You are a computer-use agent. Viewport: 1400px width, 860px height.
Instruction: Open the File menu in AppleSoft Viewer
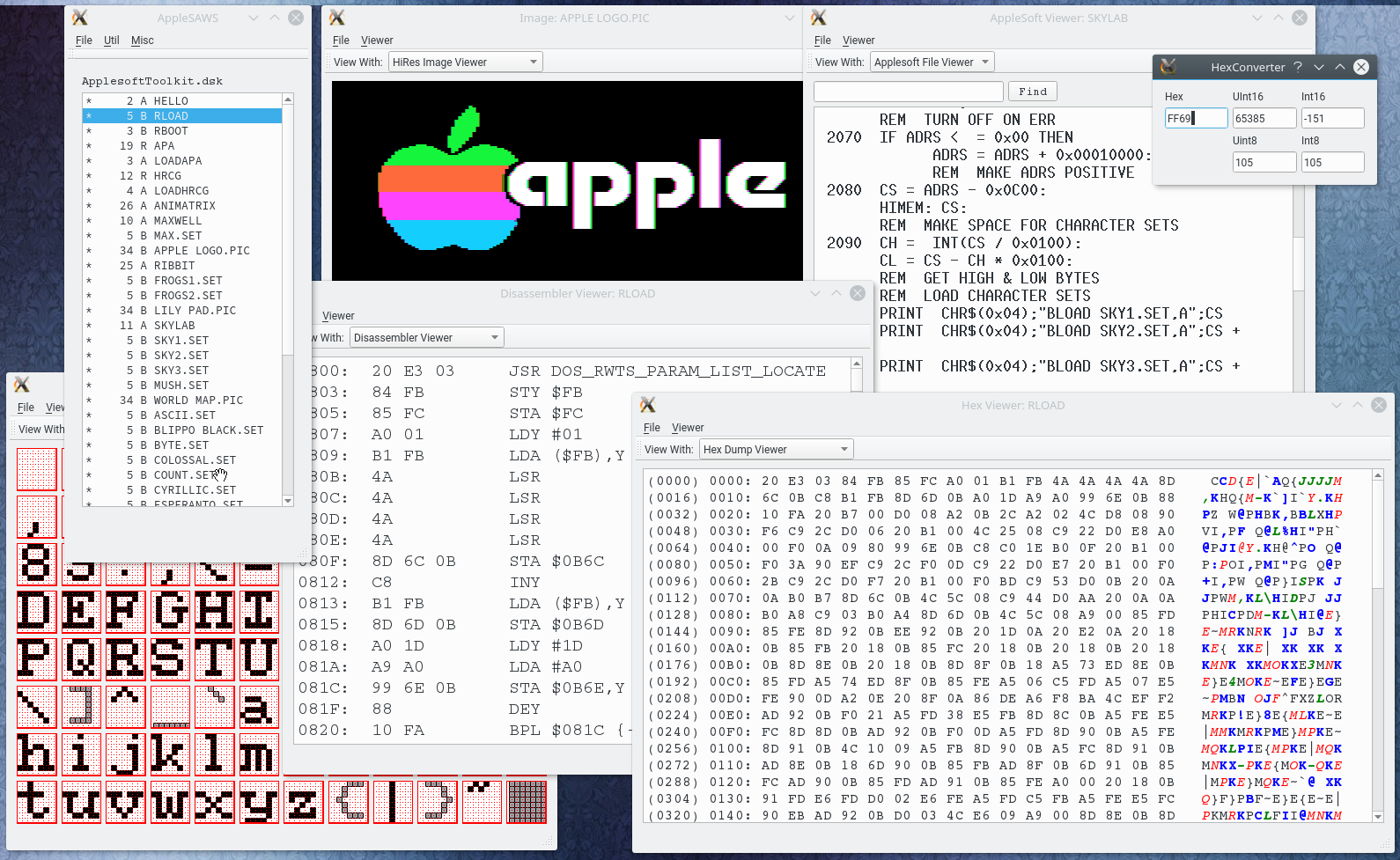point(822,40)
